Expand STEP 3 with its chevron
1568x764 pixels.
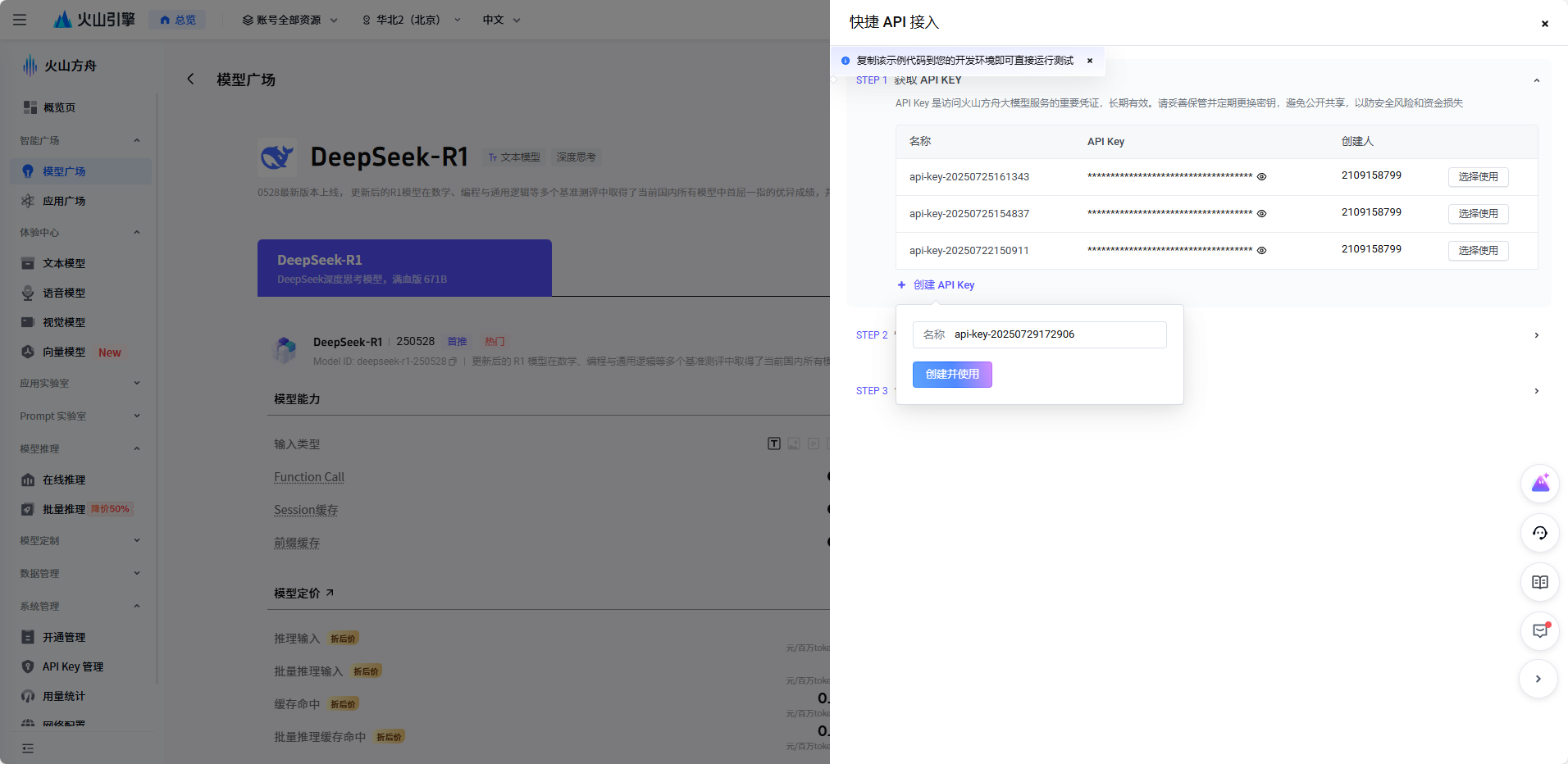[1537, 391]
